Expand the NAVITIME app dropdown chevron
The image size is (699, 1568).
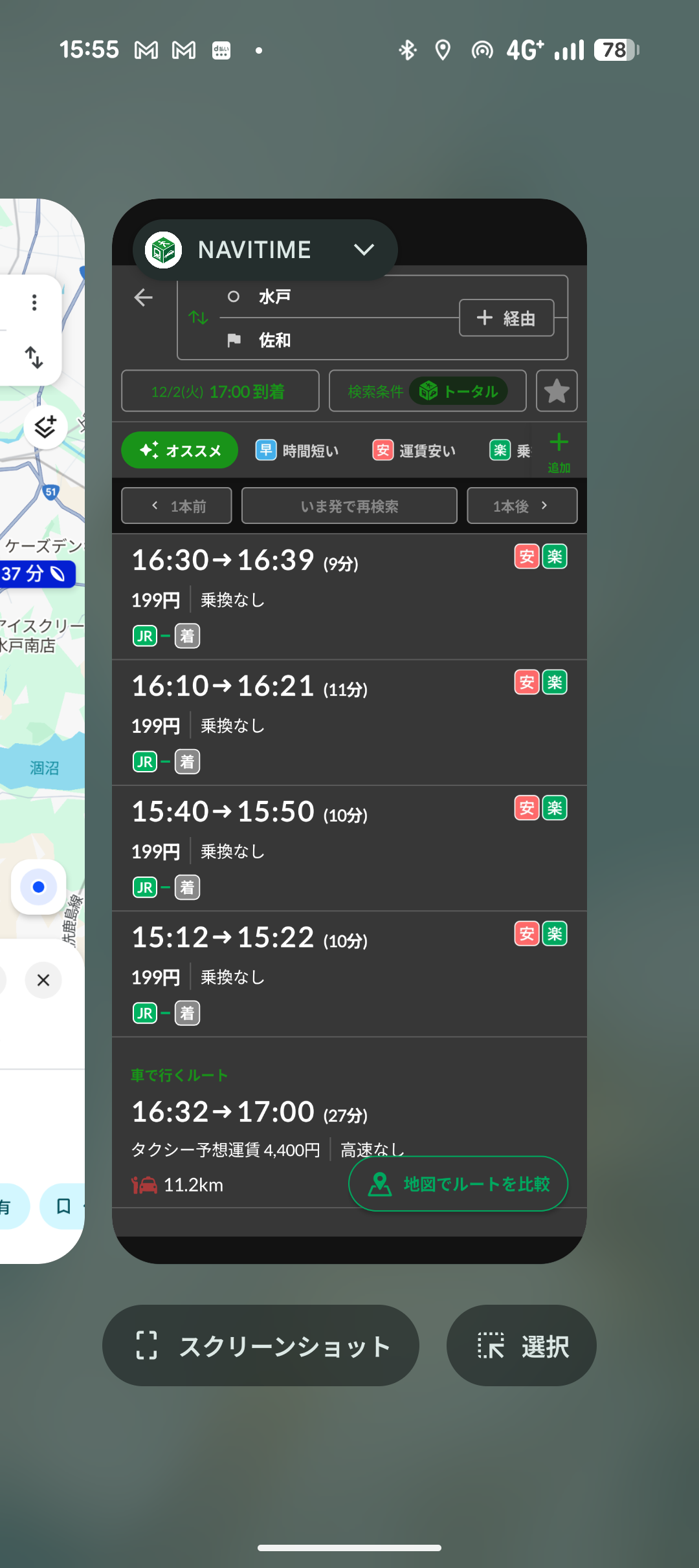(364, 250)
